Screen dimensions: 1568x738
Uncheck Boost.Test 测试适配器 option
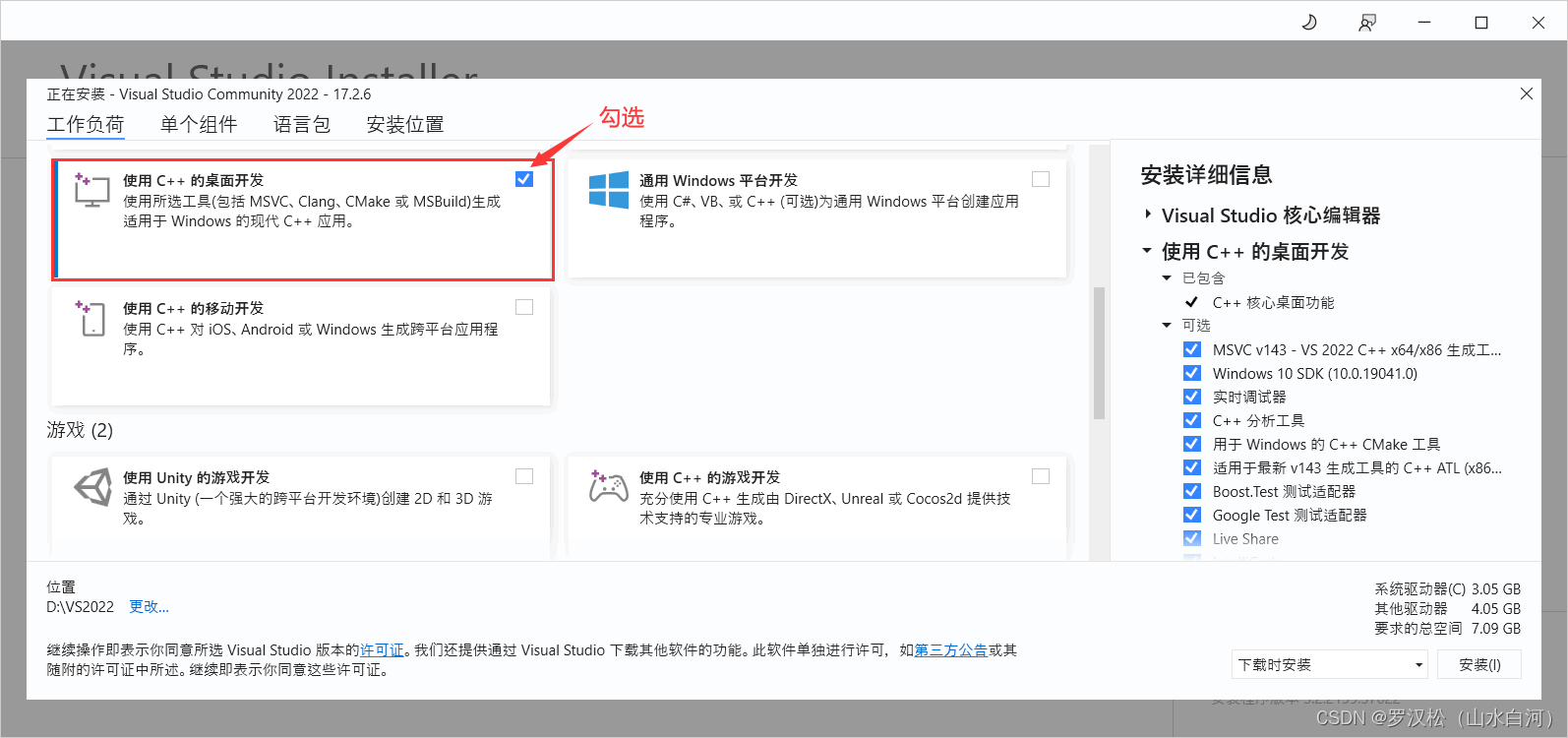[1192, 491]
